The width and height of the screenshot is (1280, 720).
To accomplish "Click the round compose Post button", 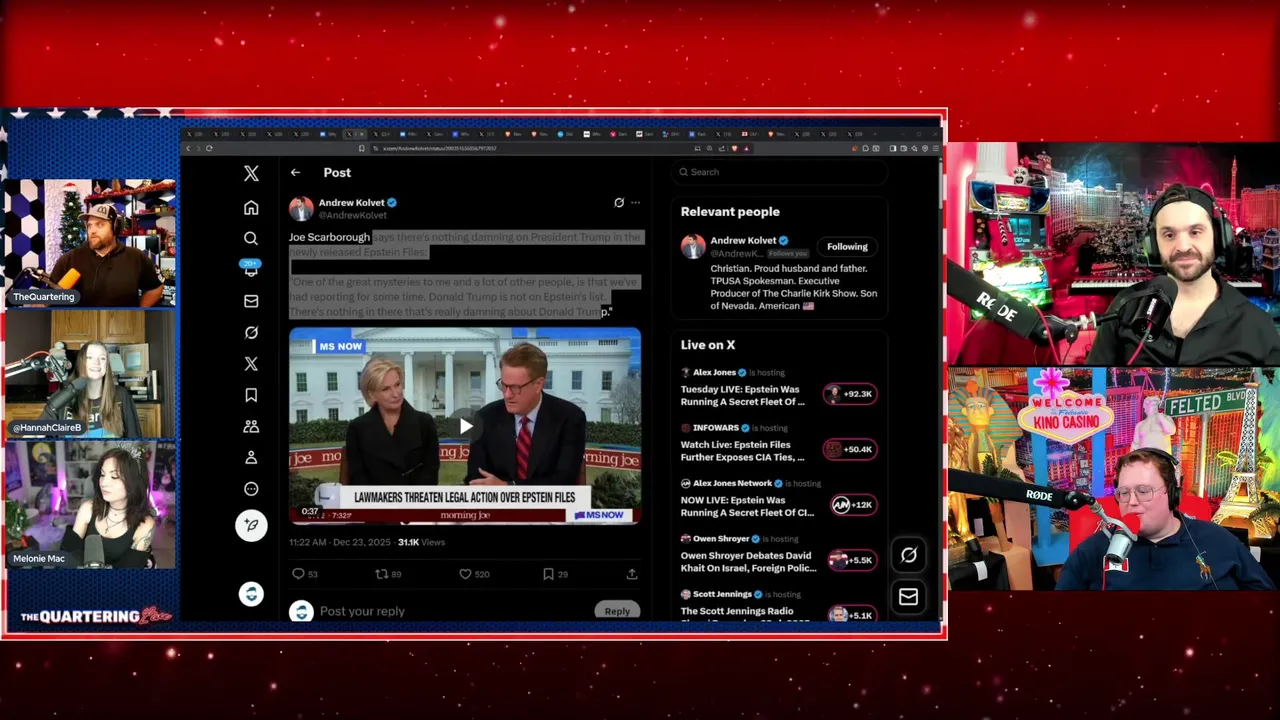I will click(x=251, y=525).
